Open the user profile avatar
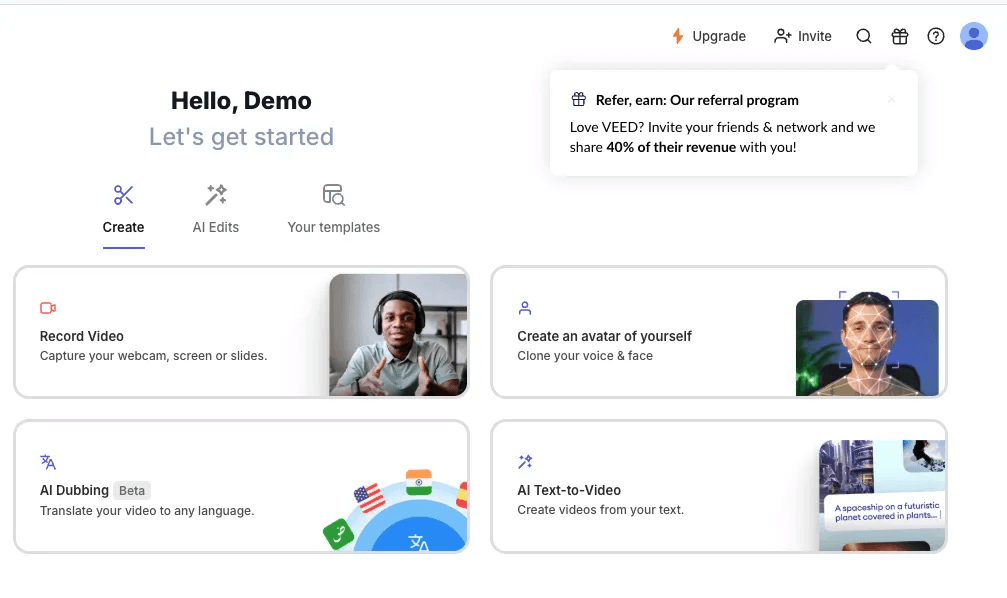1007x598 pixels. (973, 36)
